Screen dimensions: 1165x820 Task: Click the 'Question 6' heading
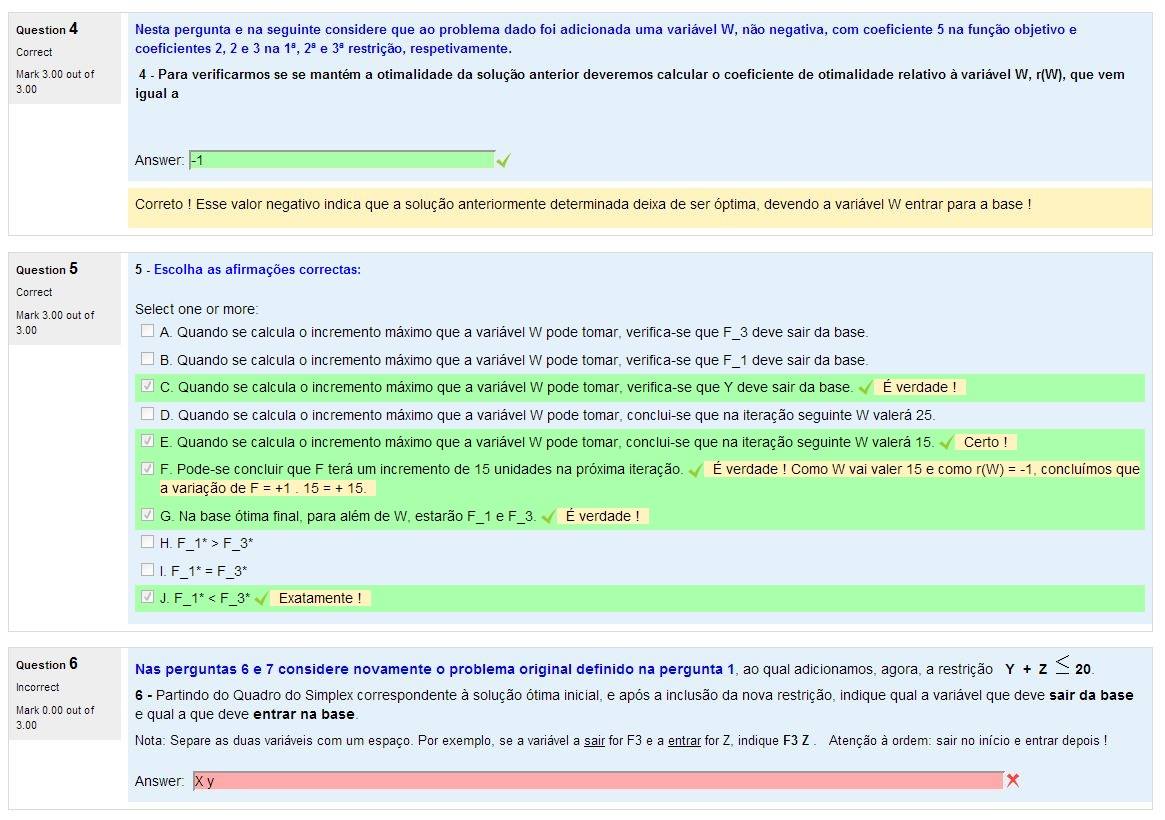click(x=47, y=664)
